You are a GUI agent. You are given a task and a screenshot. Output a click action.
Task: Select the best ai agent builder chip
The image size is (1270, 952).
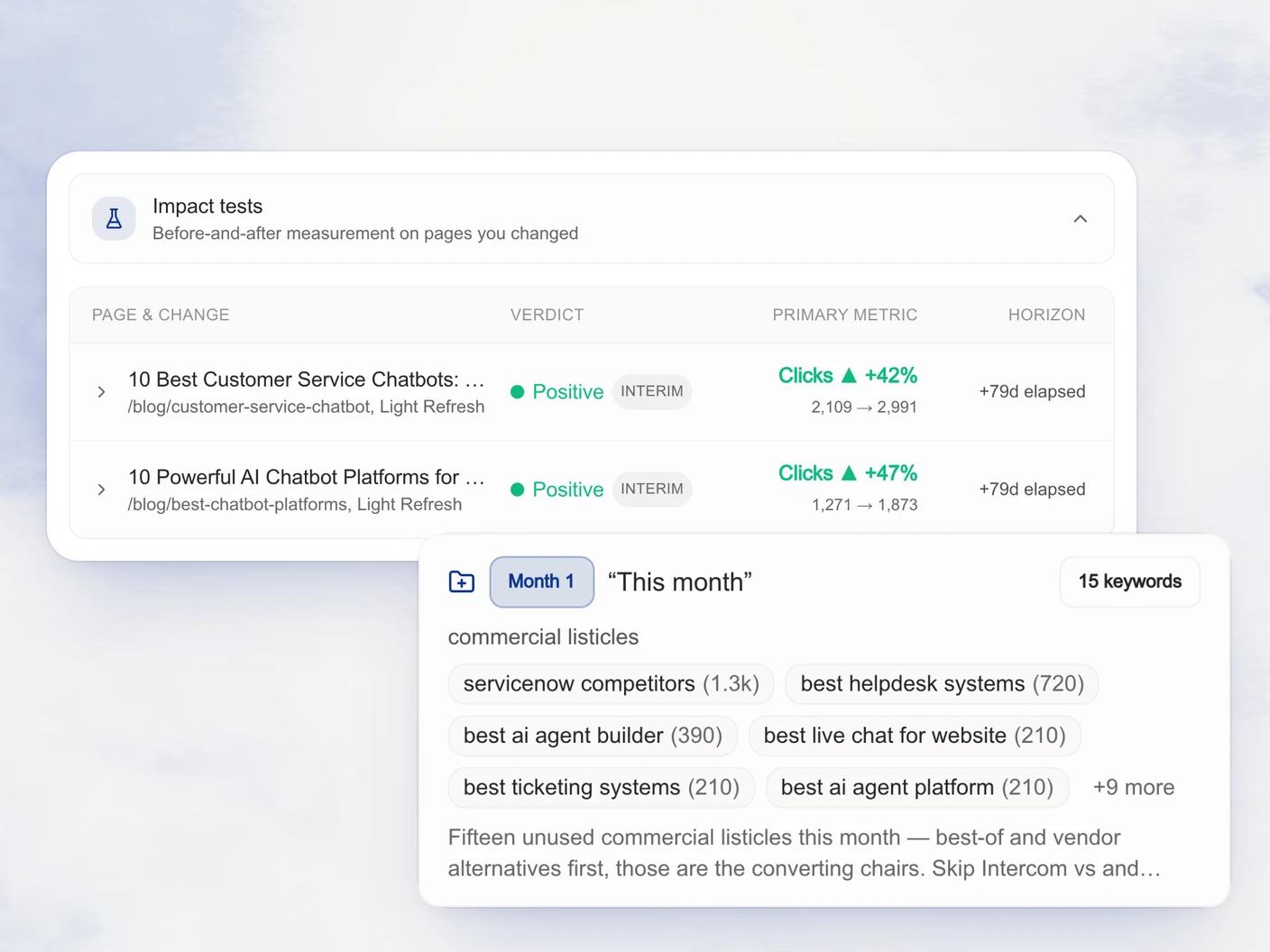(x=593, y=736)
